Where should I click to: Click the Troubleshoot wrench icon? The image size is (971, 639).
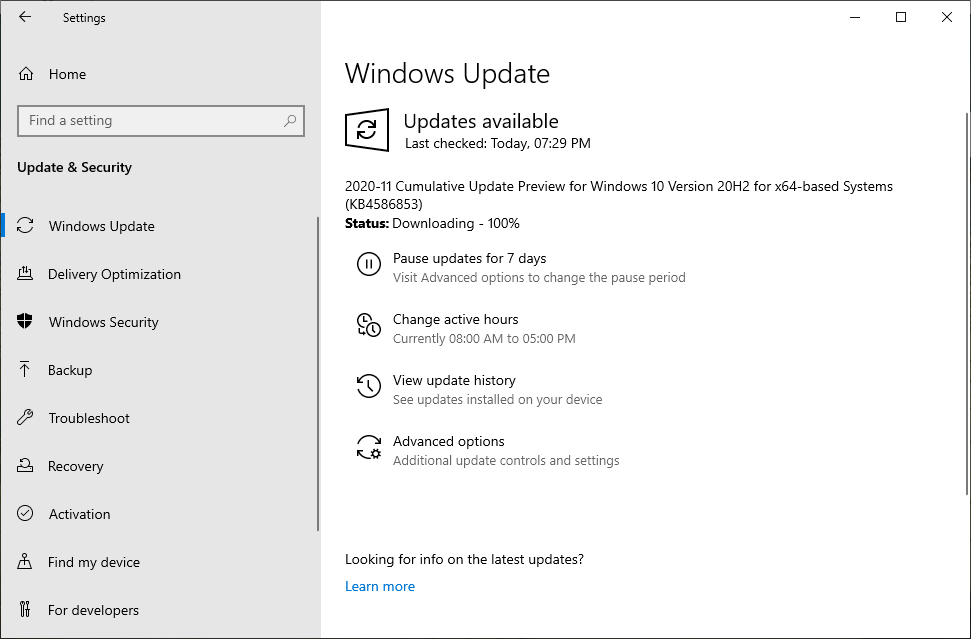coord(25,417)
